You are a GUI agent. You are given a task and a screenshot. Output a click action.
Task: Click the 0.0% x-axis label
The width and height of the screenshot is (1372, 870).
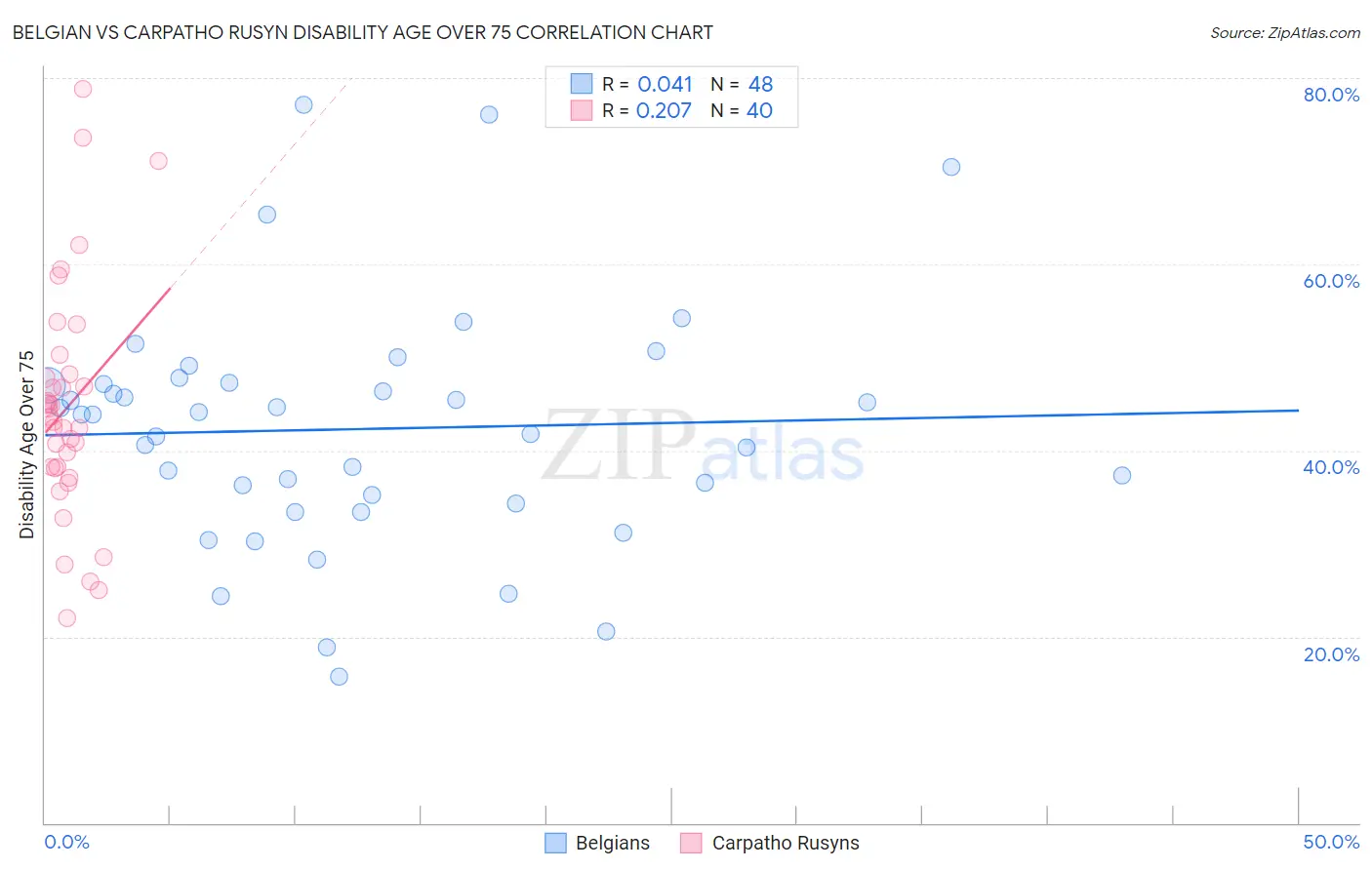coord(66,842)
